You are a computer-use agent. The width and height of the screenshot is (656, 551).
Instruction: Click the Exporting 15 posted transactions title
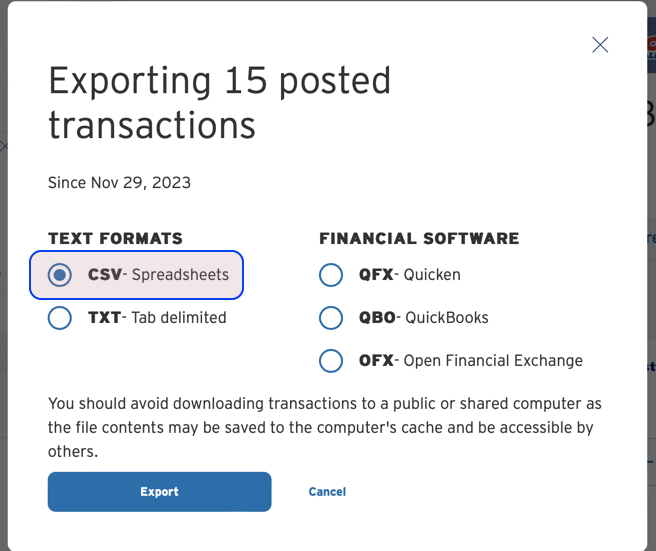(x=220, y=103)
